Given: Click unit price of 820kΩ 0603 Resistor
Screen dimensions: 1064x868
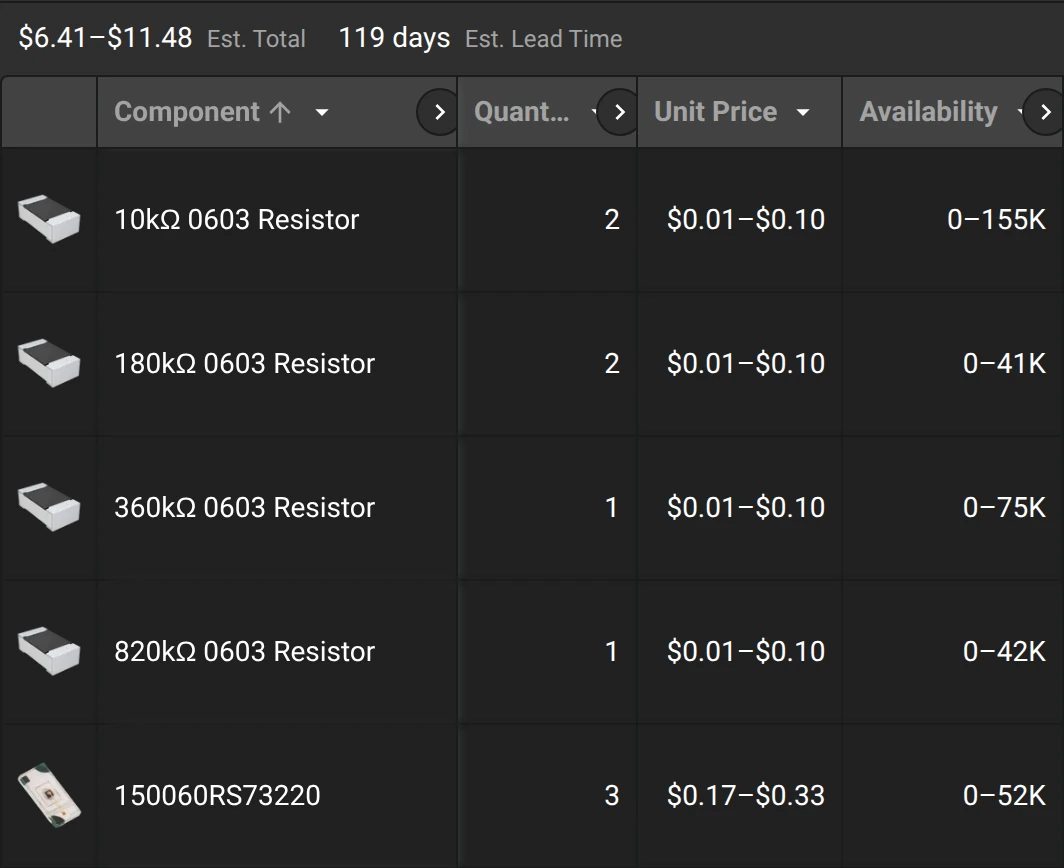Looking at the screenshot, I should [x=746, y=652].
